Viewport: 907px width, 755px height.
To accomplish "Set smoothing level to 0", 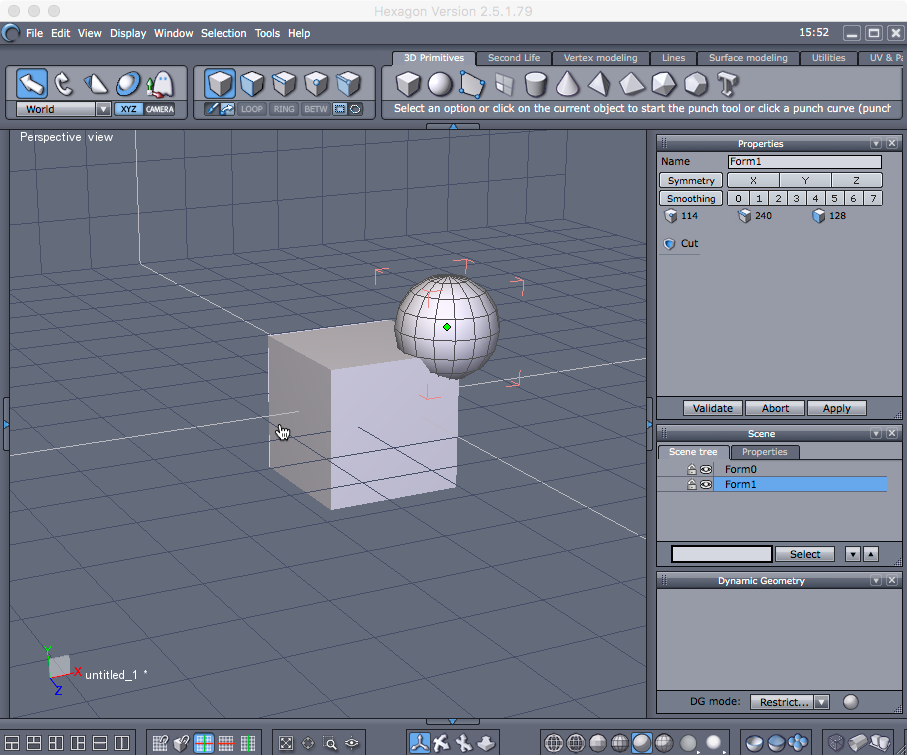I will (x=738, y=198).
